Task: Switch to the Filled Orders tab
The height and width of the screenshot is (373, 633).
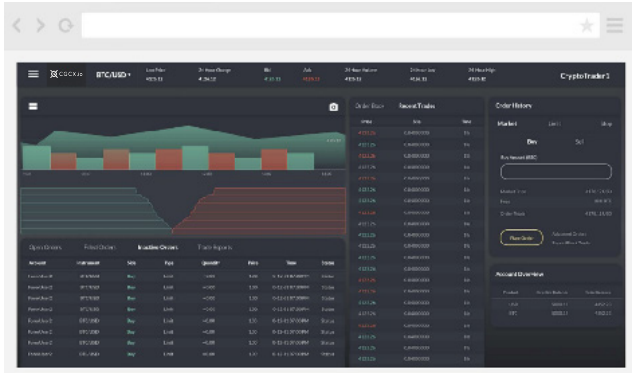Action: (x=100, y=247)
